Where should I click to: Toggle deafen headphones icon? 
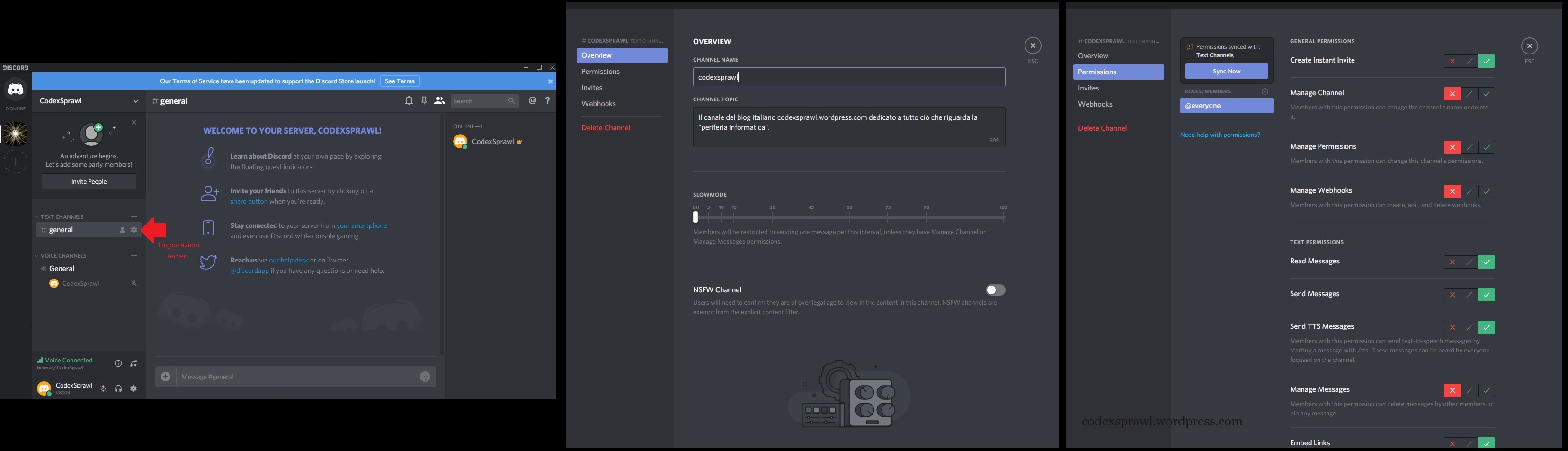(118, 388)
